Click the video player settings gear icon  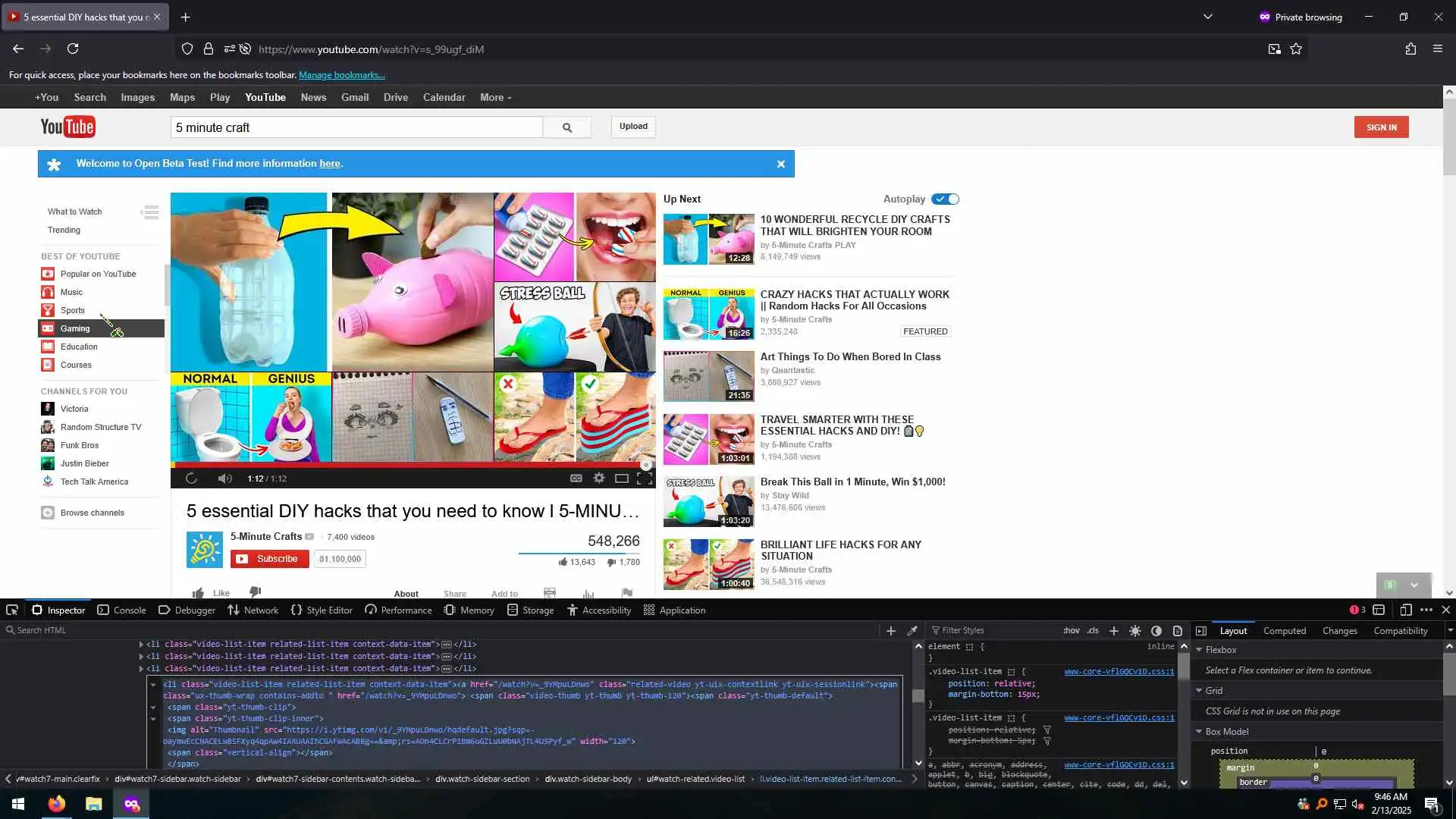[599, 479]
